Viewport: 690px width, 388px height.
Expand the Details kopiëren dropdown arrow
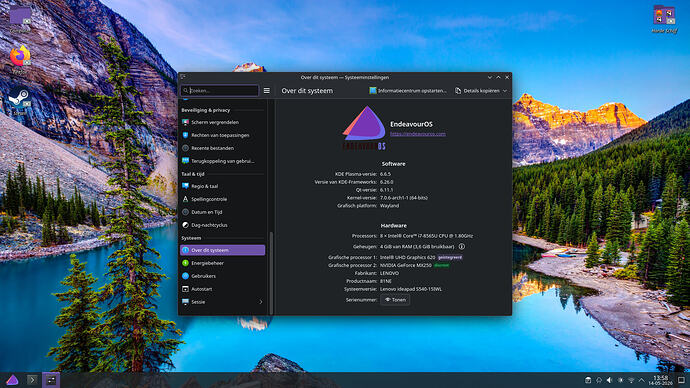point(505,91)
